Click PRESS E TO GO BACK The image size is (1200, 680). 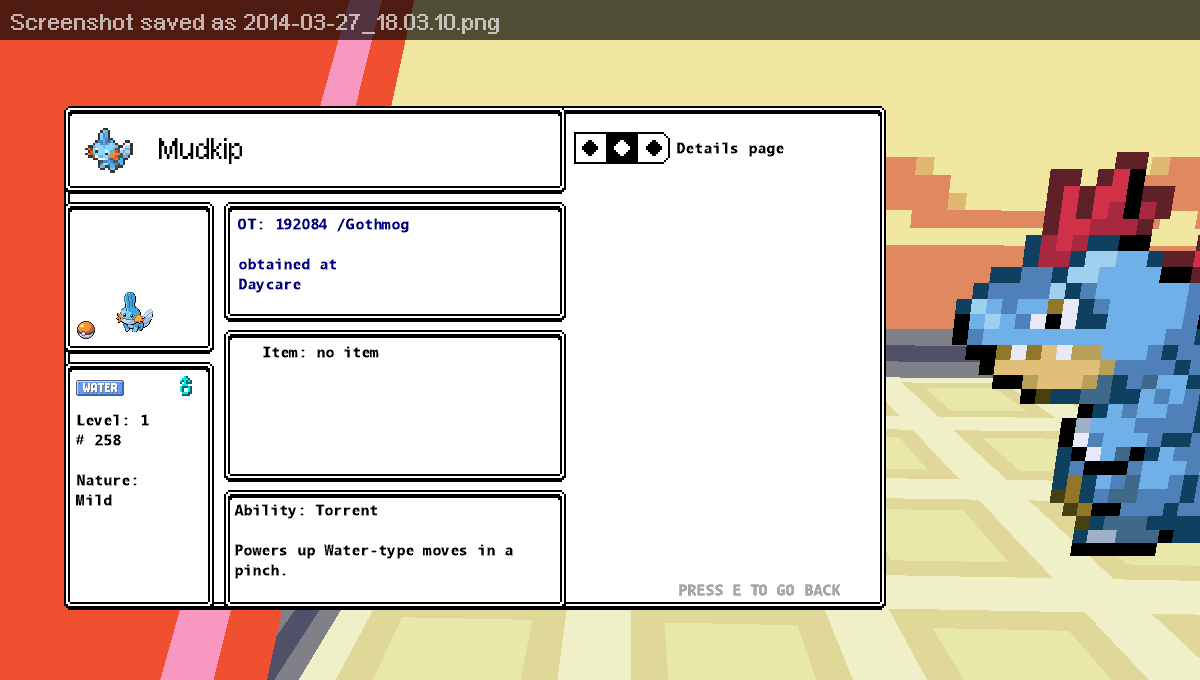(x=759, y=590)
